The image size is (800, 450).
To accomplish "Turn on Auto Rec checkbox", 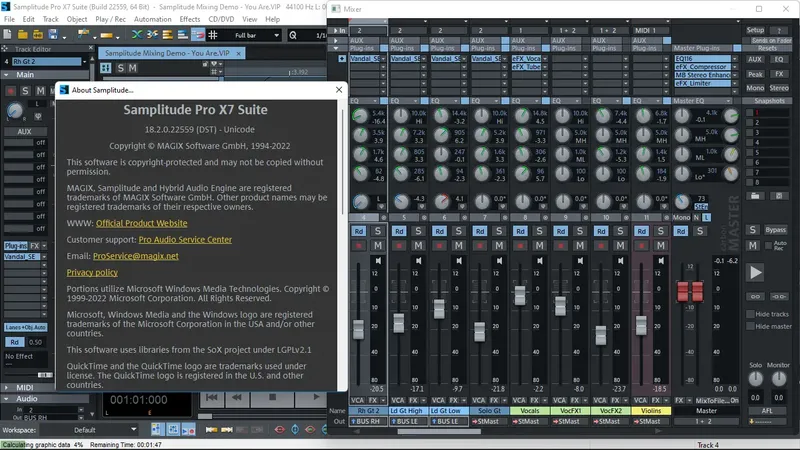I will (768, 245).
